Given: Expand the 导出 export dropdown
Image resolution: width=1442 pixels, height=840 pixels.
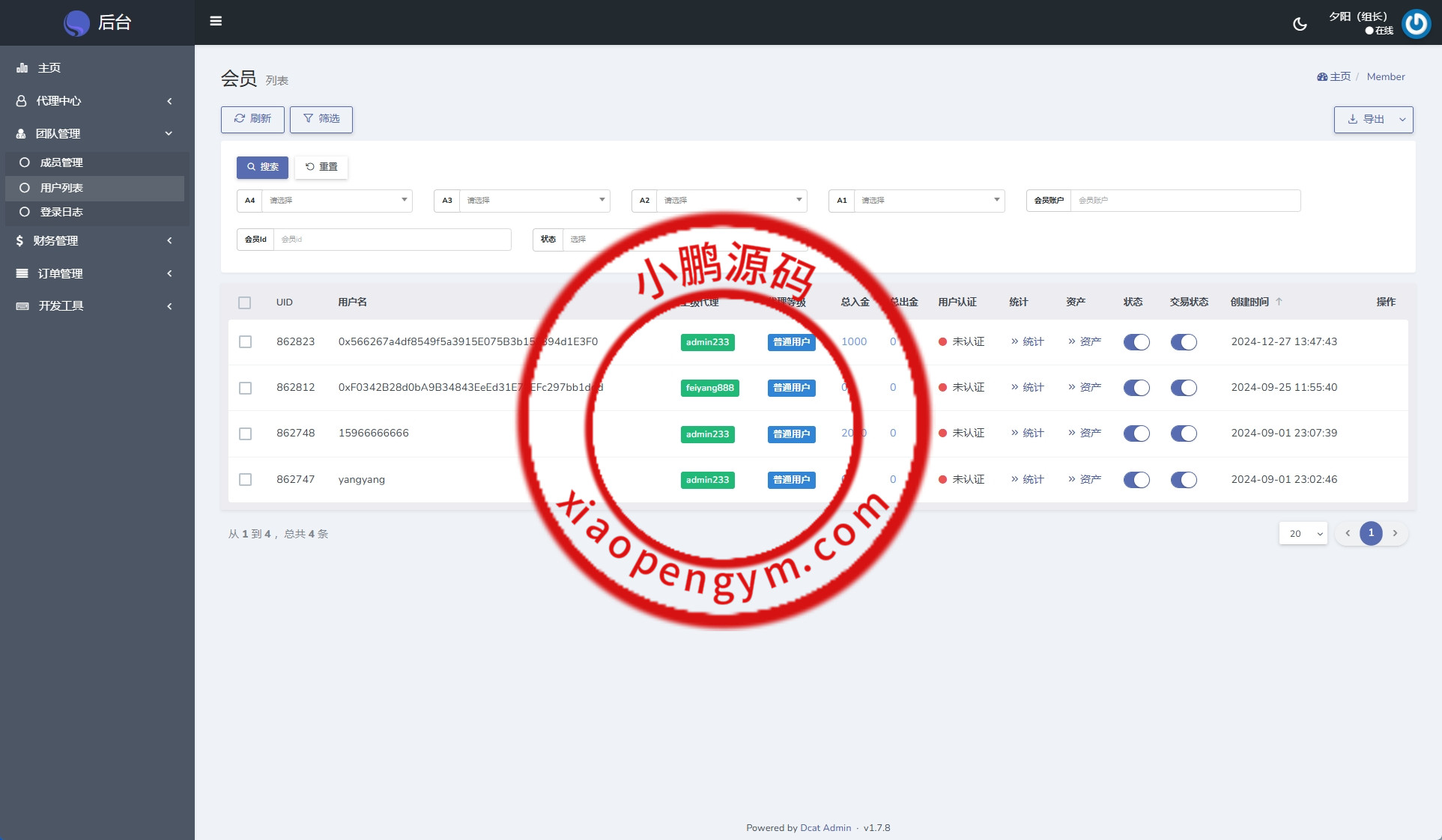Looking at the screenshot, I should tap(1402, 120).
